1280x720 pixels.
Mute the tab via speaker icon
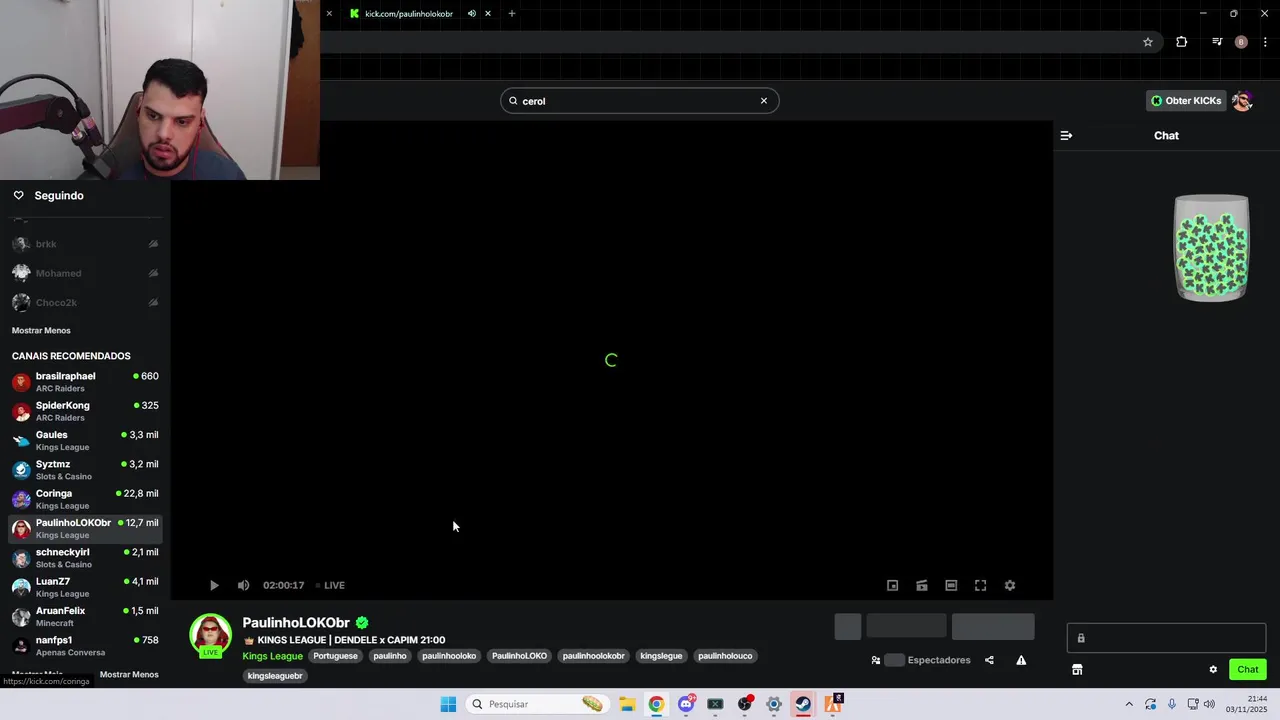point(472,13)
